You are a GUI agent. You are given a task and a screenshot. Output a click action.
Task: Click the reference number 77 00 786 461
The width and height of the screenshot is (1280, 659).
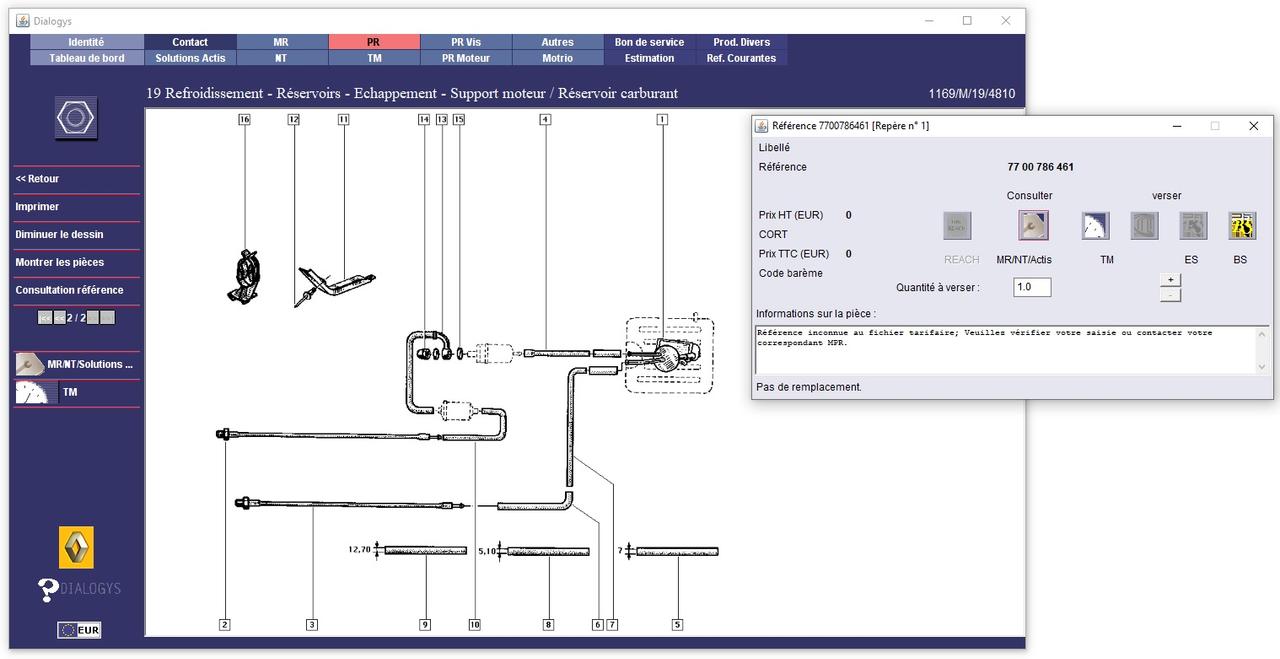pyautogui.click(x=1040, y=167)
